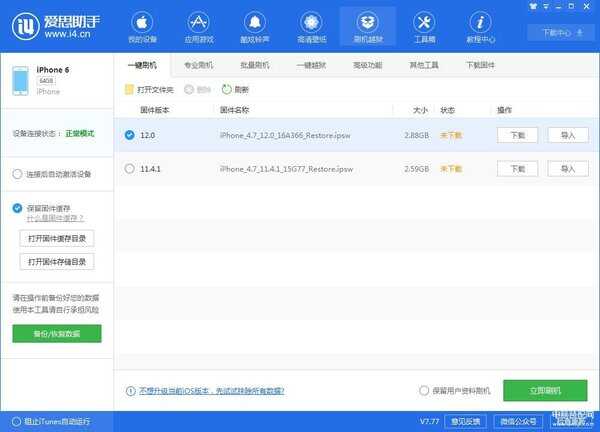Uncheck 保留固件缓存 checkbox
Screen dimensions: 600x432
click(17, 208)
